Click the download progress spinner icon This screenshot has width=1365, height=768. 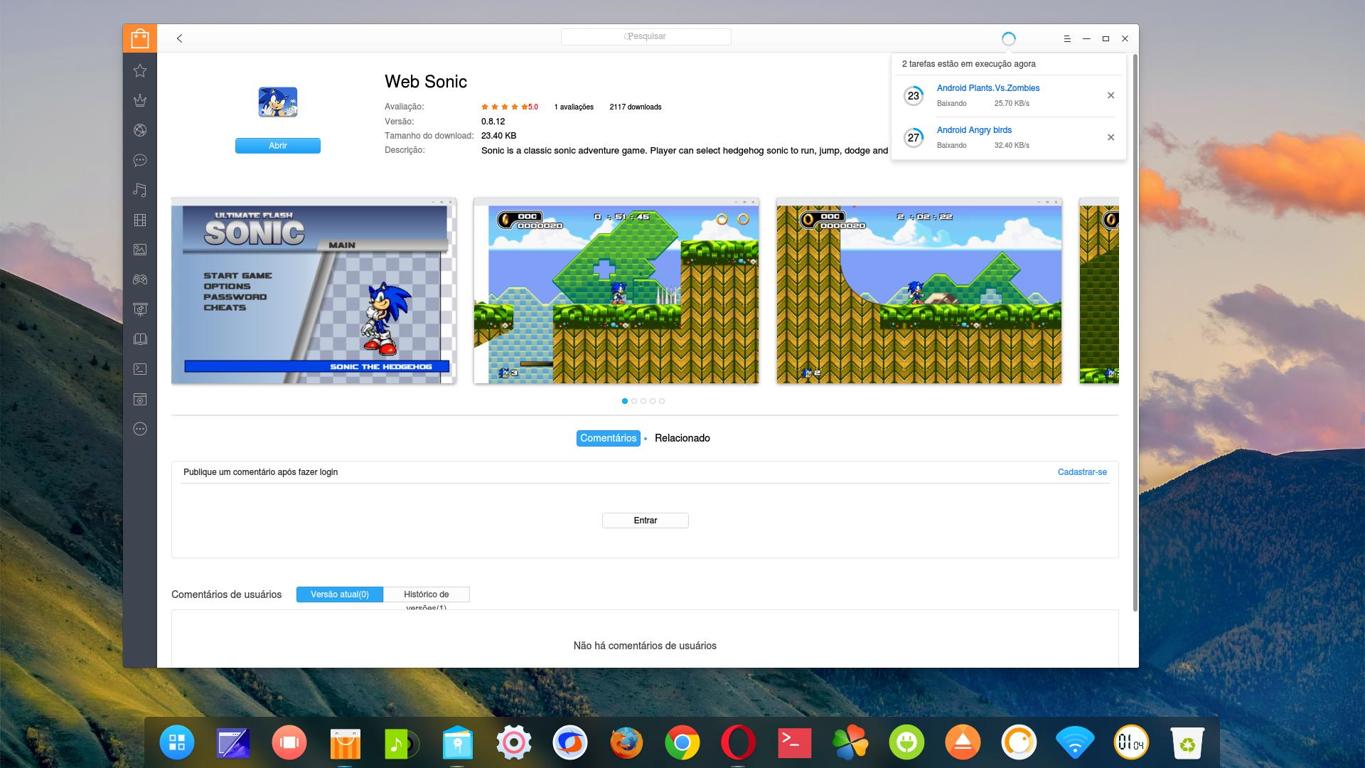[x=1008, y=38]
